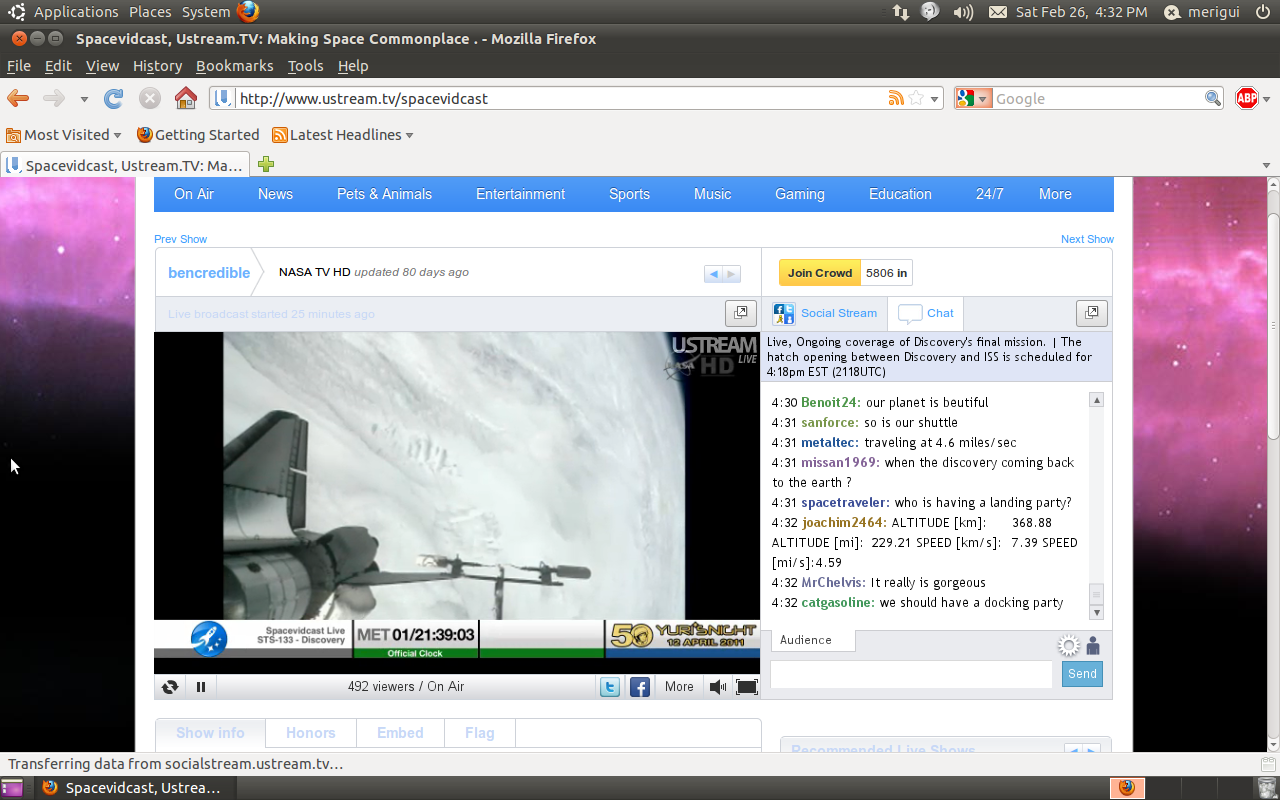Viewport: 1280px width, 800px height.
Task: Click the chat user person icon
Action: [1093, 645]
